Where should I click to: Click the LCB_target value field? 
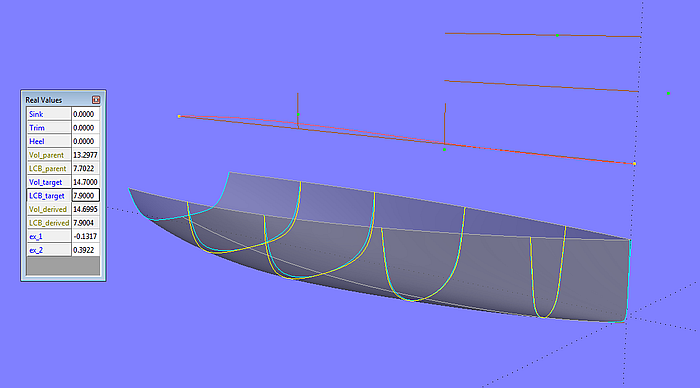pyautogui.click(x=85, y=196)
